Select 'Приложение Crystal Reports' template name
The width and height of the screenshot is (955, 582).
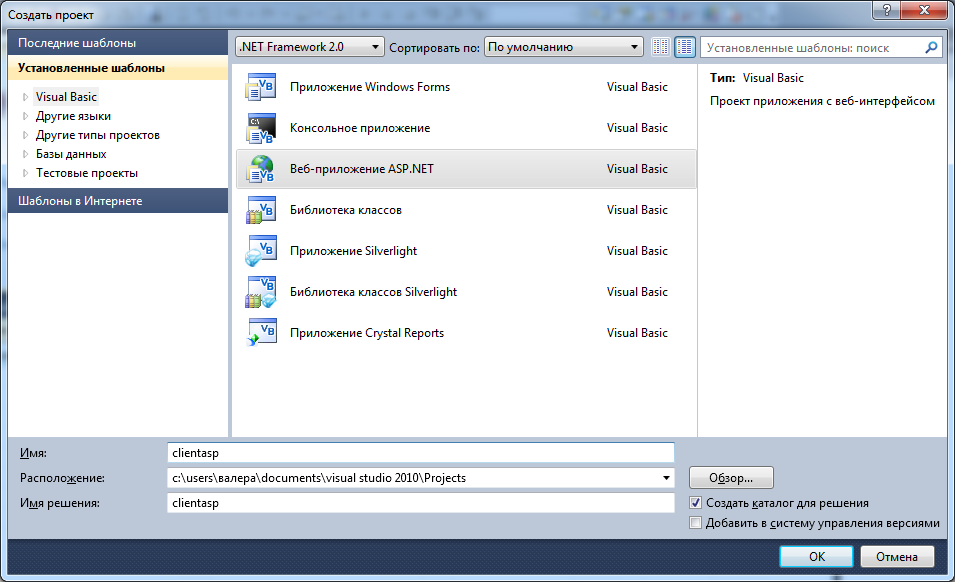[x=367, y=333]
